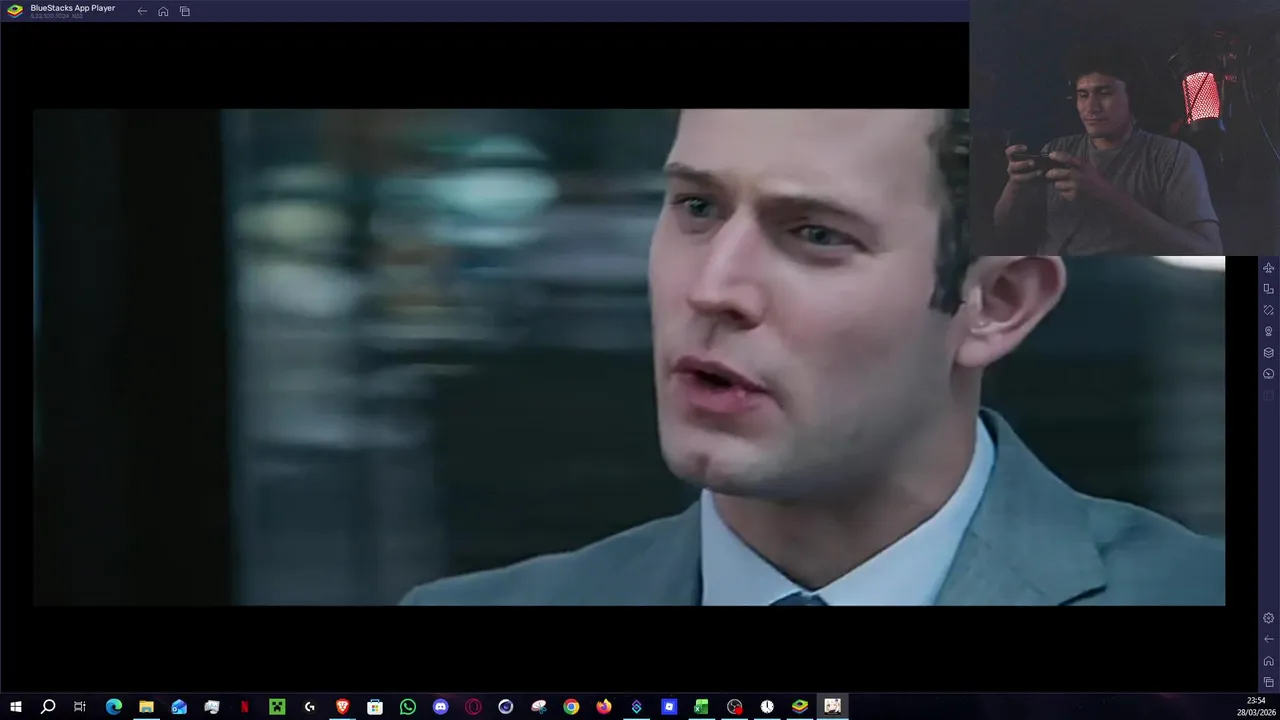Open Microsoft Store from taskbar
This screenshot has height=720, width=1280.
tap(375, 706)
